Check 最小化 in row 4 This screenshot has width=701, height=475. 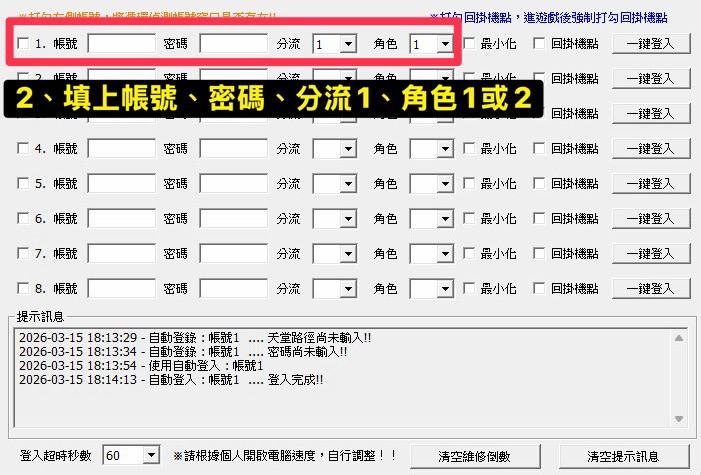(x=469, y=148)
